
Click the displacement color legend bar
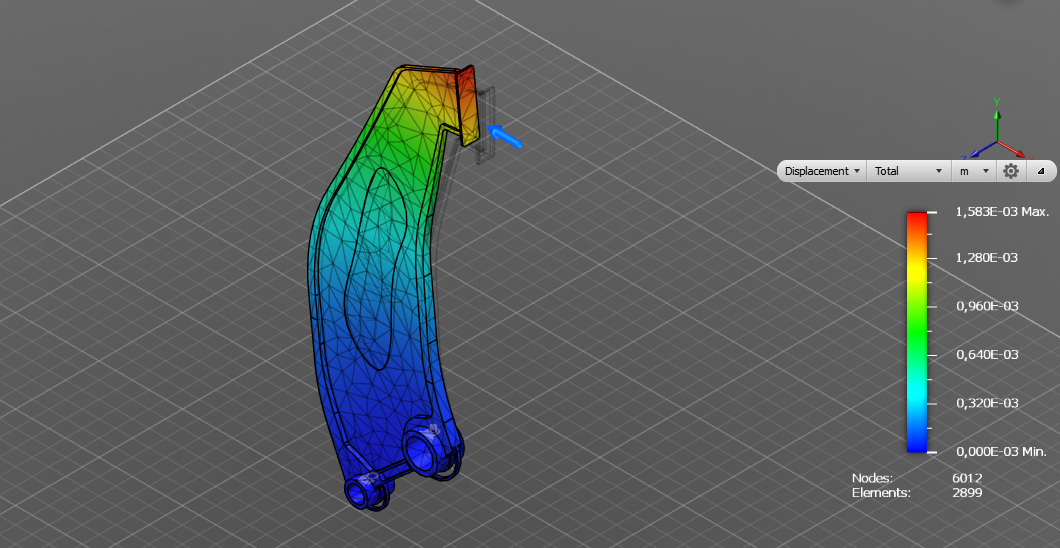[x=917, y=332]
